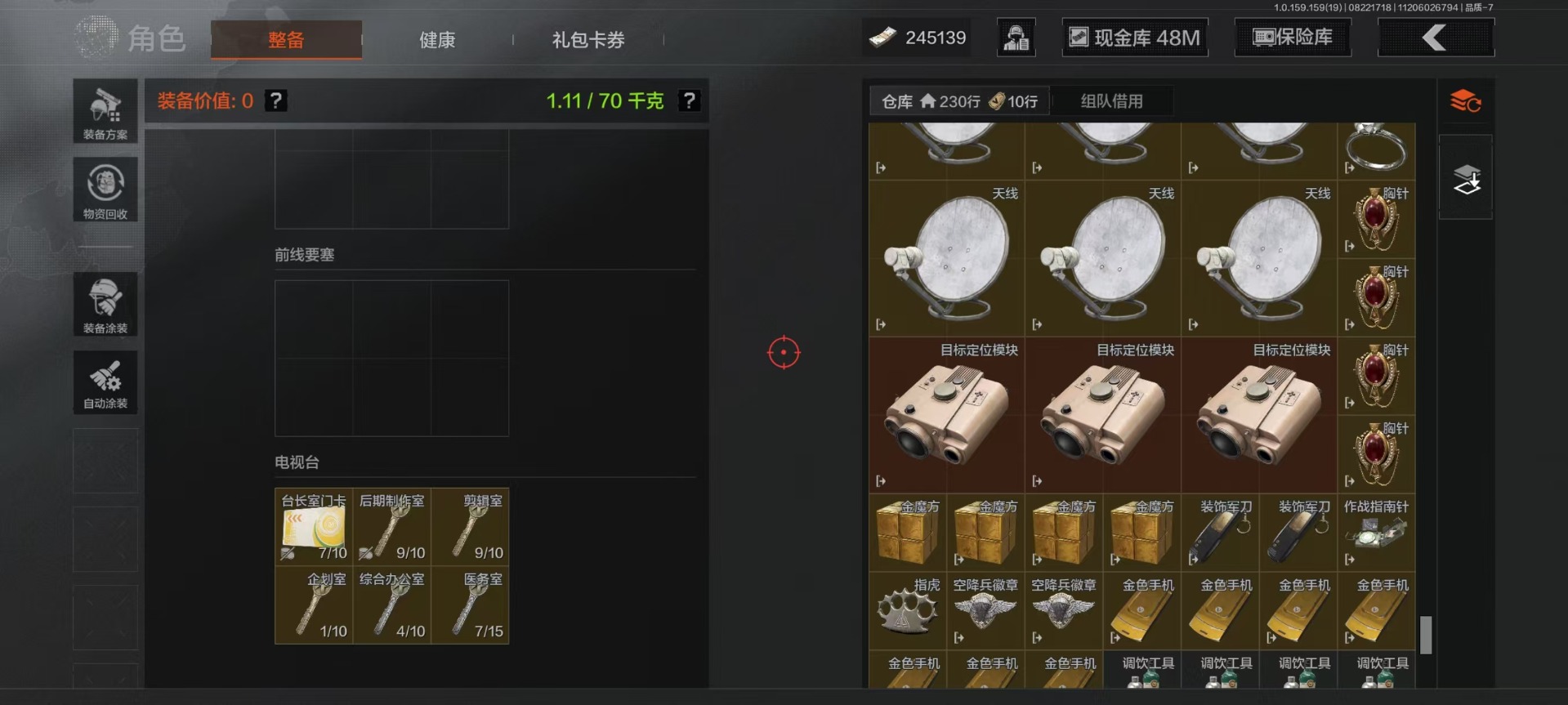Select the first 目标定位模块 item
The height and width of the screenshot is (705, 1568).
(x=946, y=415)
